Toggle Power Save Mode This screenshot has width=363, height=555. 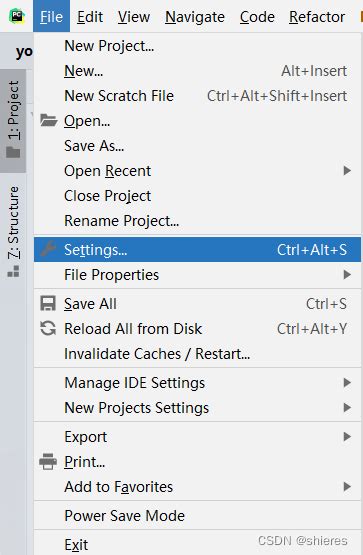click(197, 516)
